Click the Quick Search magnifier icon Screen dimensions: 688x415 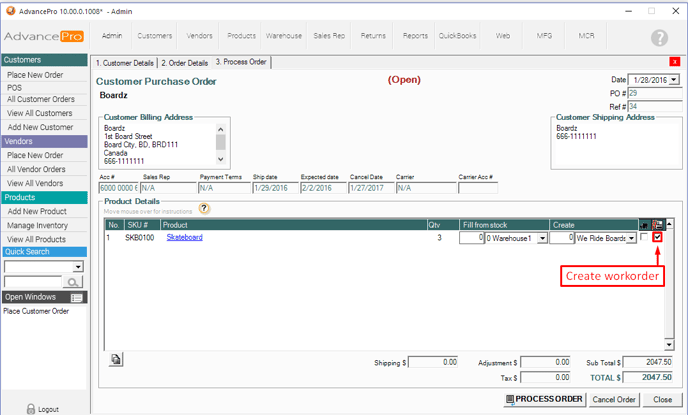[x=74, y=283]
